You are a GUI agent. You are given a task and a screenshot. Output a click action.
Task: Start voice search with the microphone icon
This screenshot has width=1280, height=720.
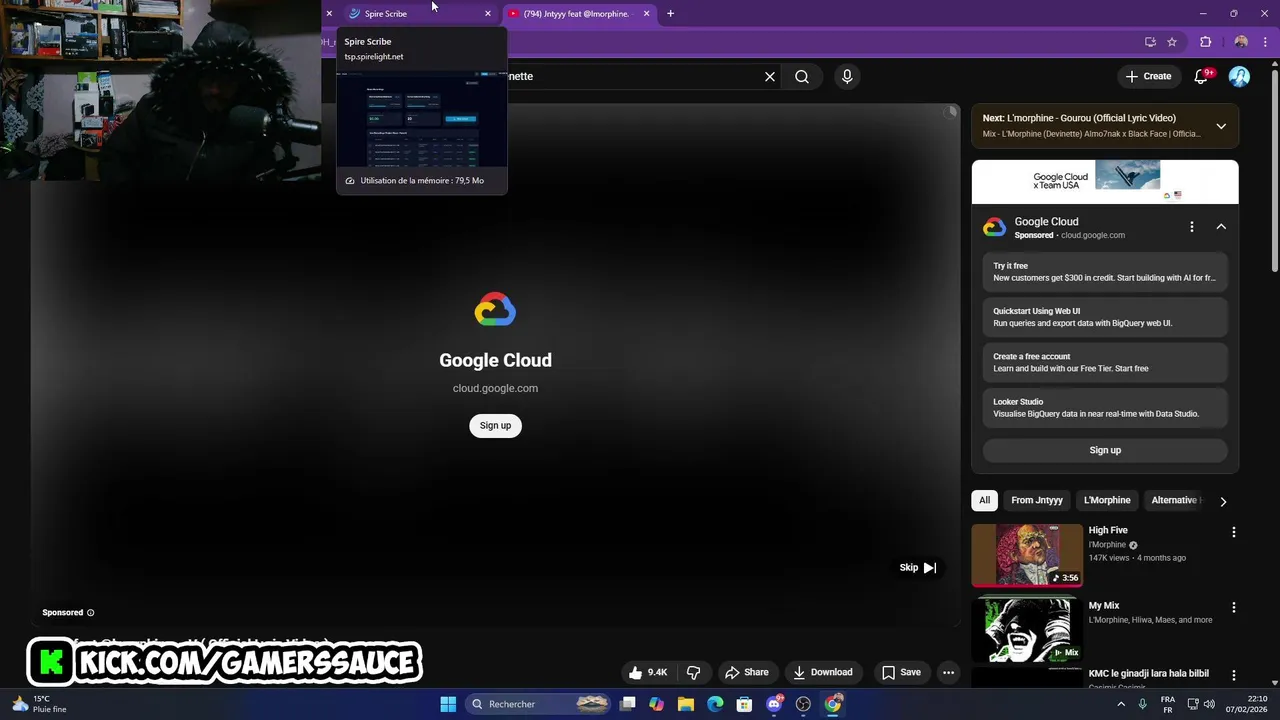coord(847,76)
